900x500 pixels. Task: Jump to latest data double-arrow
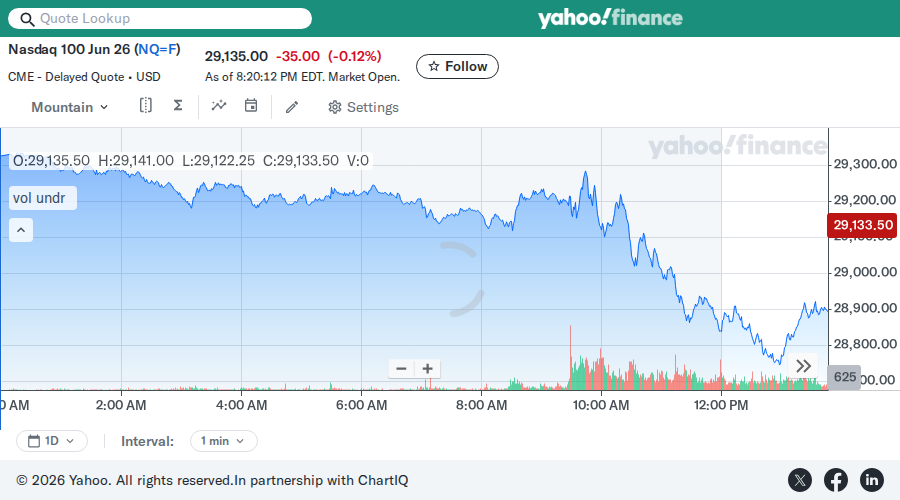click(803, 366)
